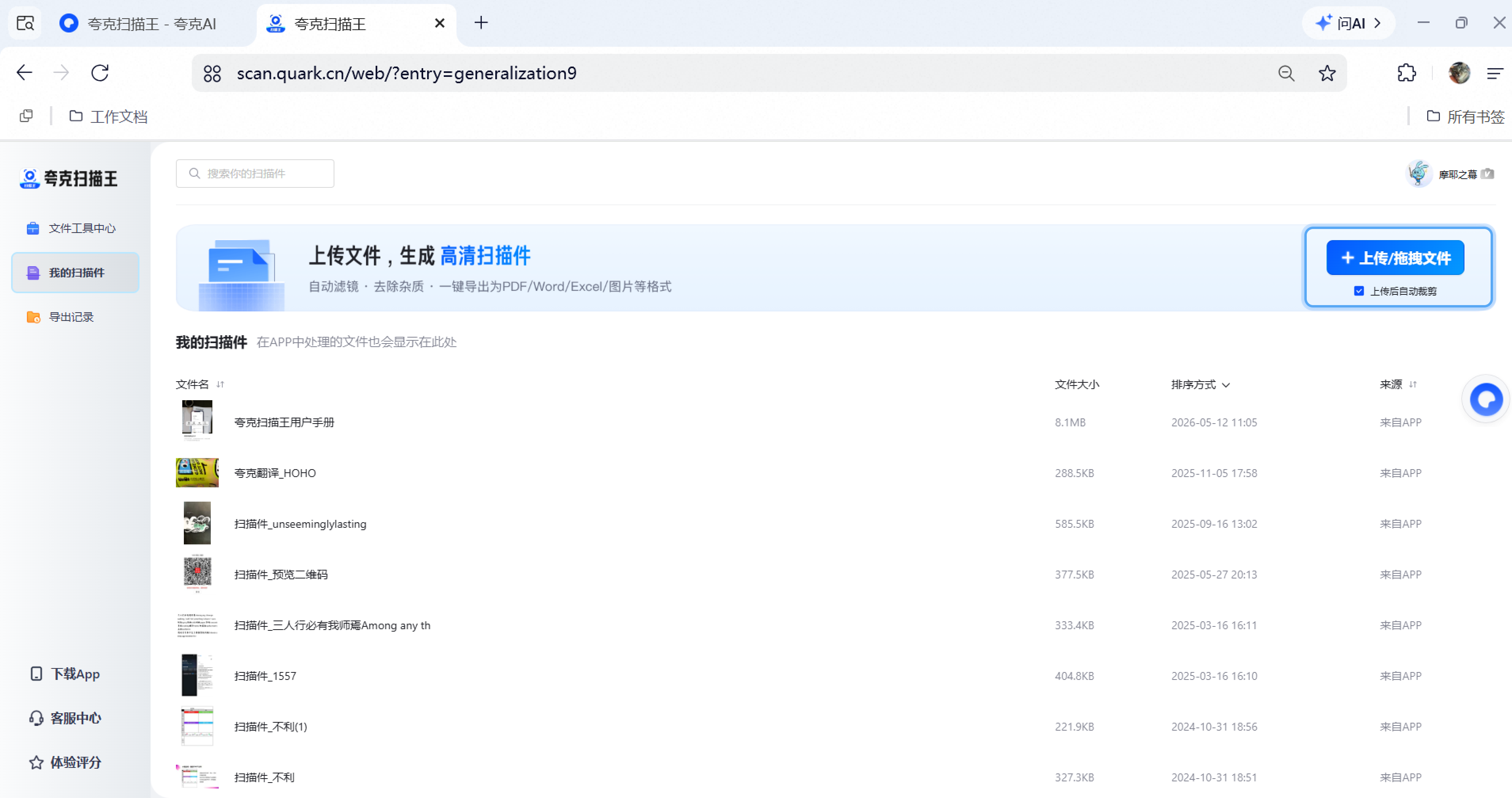Click the tab search icon at top left
The width and height of the screenshot is (1512, 798).
tap(25, 23)
